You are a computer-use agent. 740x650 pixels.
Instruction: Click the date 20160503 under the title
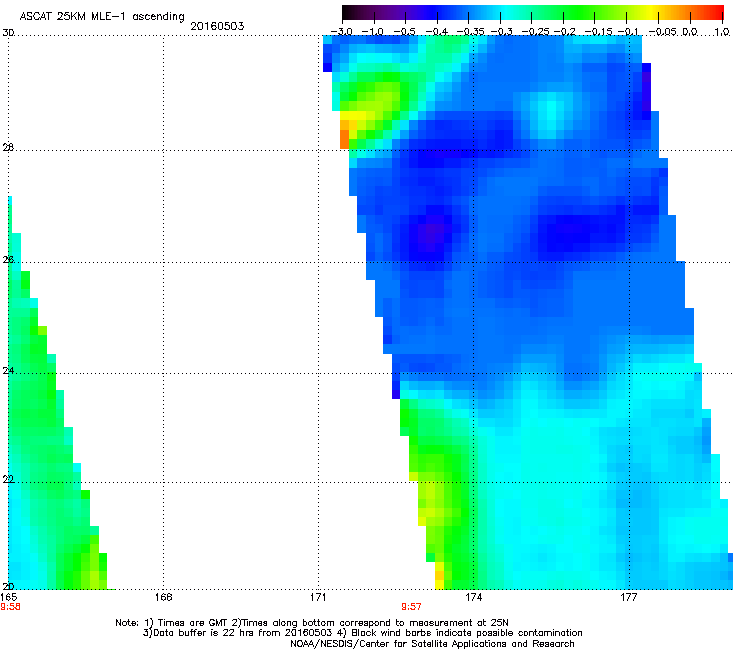pos(217,26)
